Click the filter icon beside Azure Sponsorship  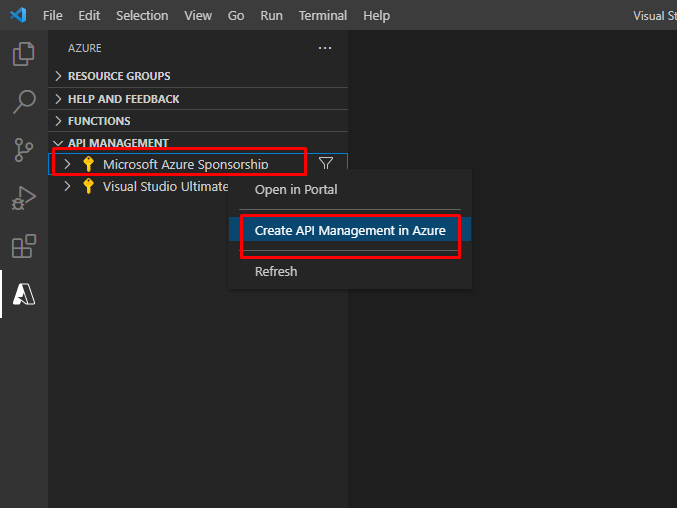tap(326, 163)
